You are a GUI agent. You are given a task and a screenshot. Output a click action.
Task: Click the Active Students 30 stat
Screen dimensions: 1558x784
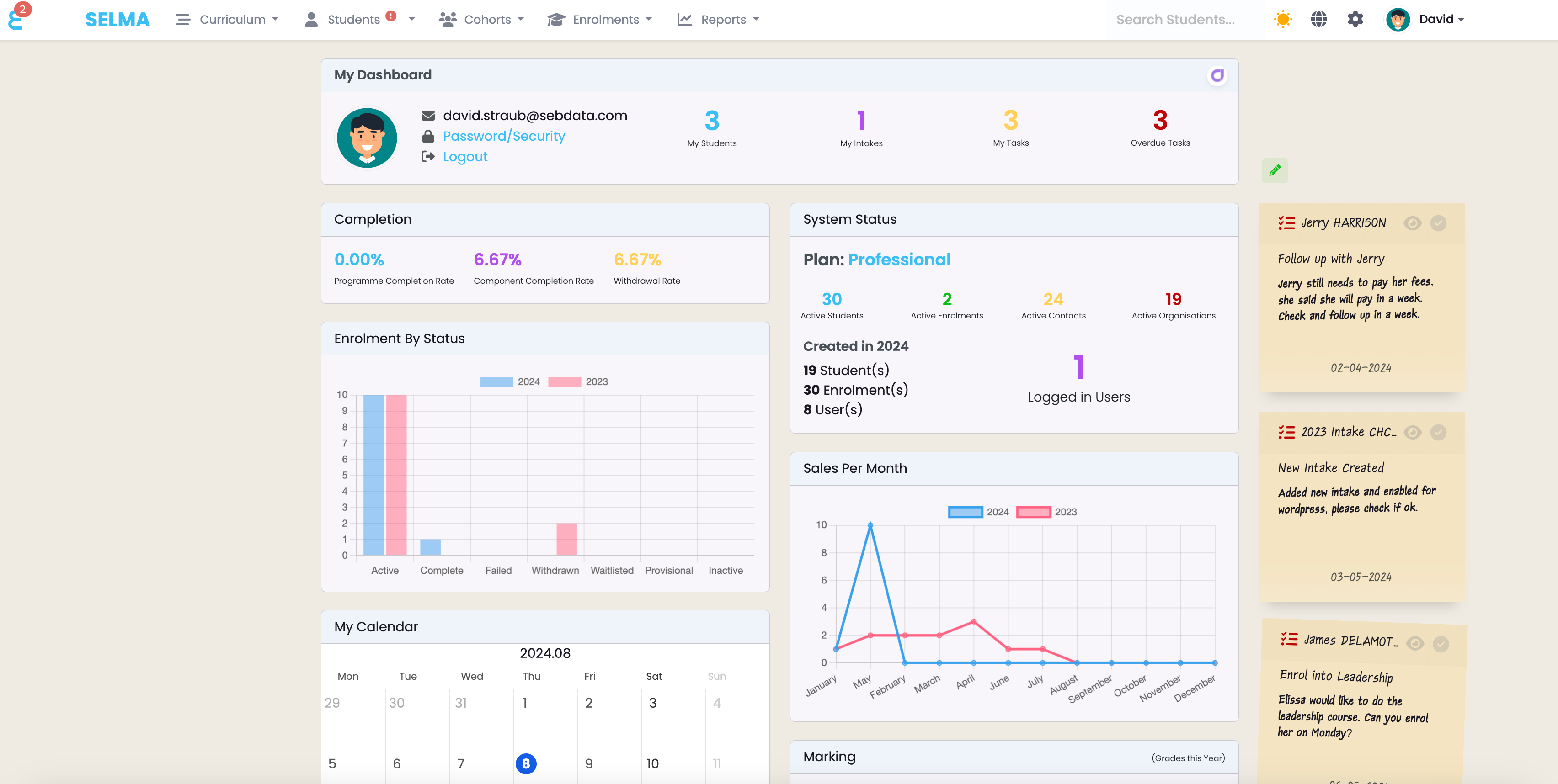(832, 305)
